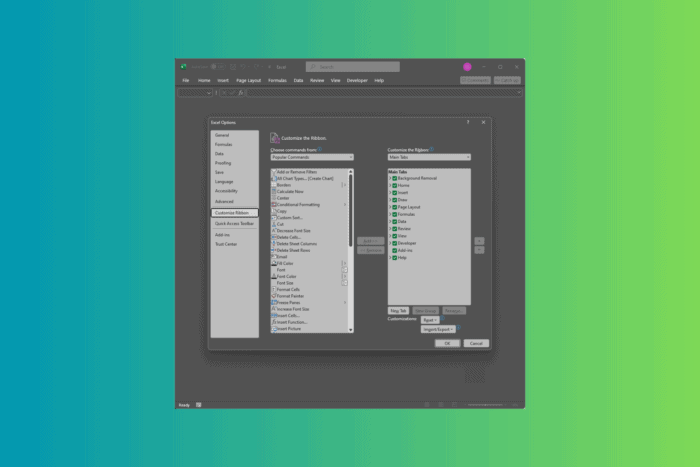Select the Custom Sort command icon
Screen dimensions: 700x467
click(x=274, y=217)
